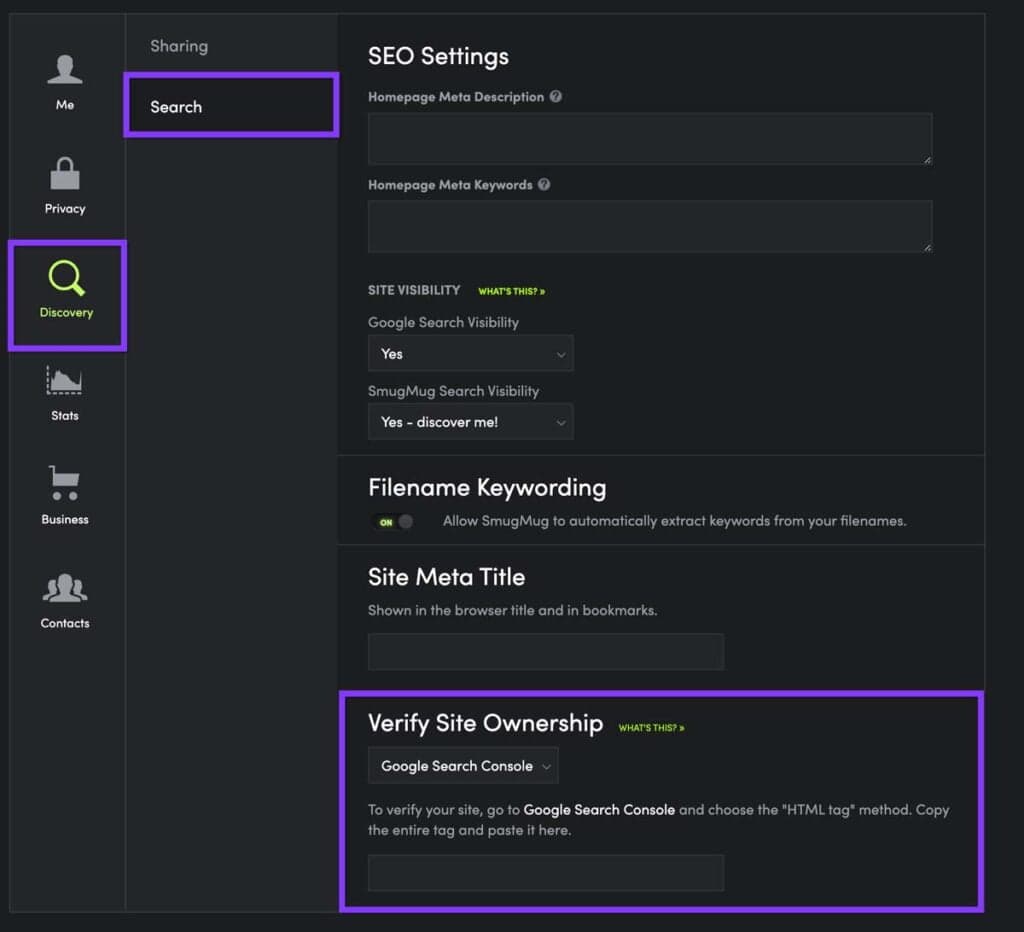This screenshot has width=1024, height=932.
Task: Click the Homepage Meta Keywords help icon
Action: click(x=544, y=184)
